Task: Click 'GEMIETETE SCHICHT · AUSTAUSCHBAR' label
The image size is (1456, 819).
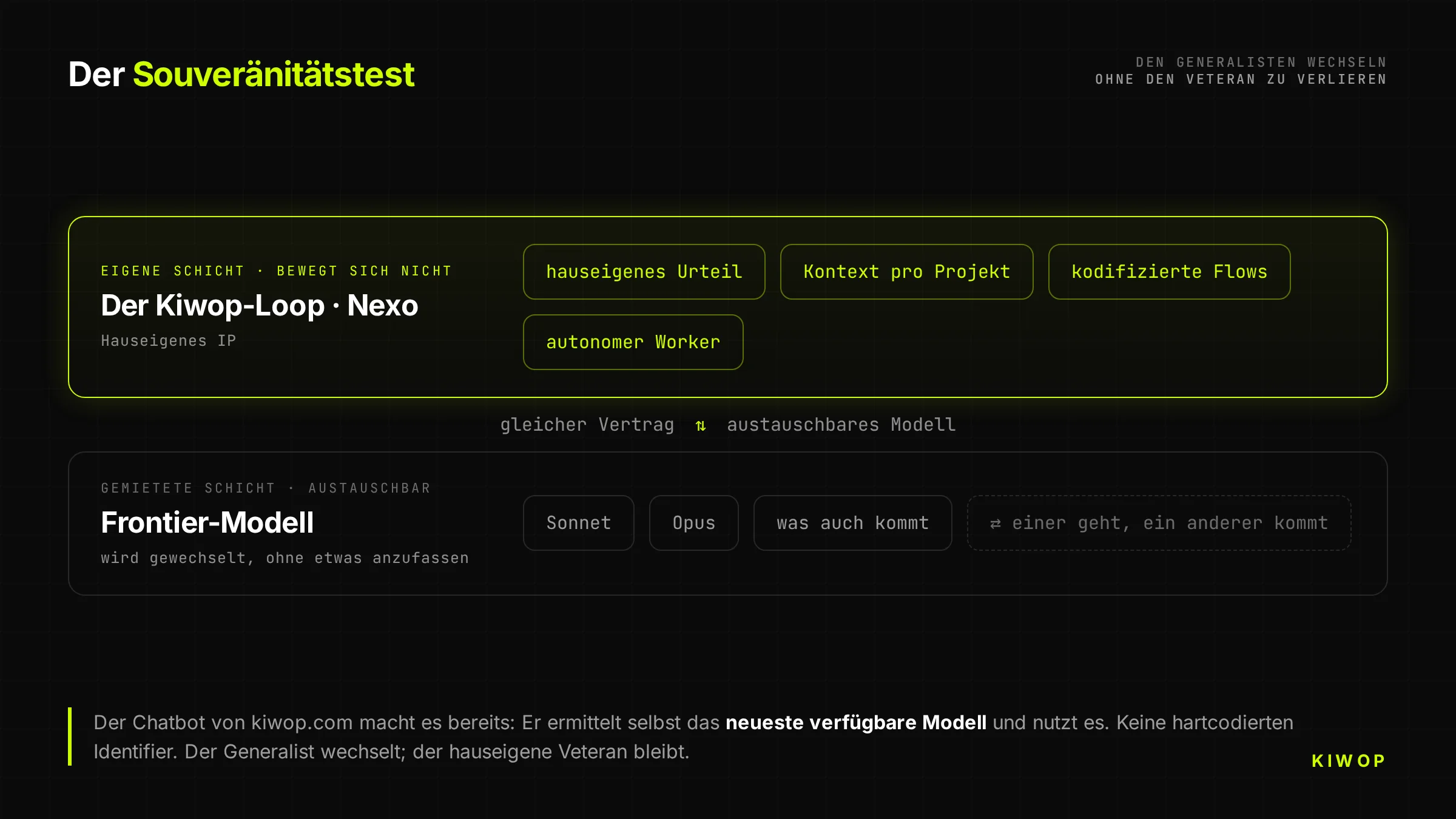Action: coord(266,488)
